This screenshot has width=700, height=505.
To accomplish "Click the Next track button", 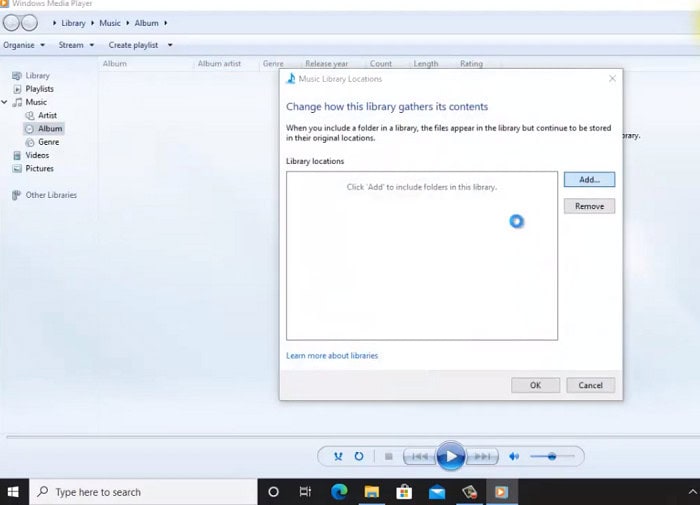I will [482, 456].
